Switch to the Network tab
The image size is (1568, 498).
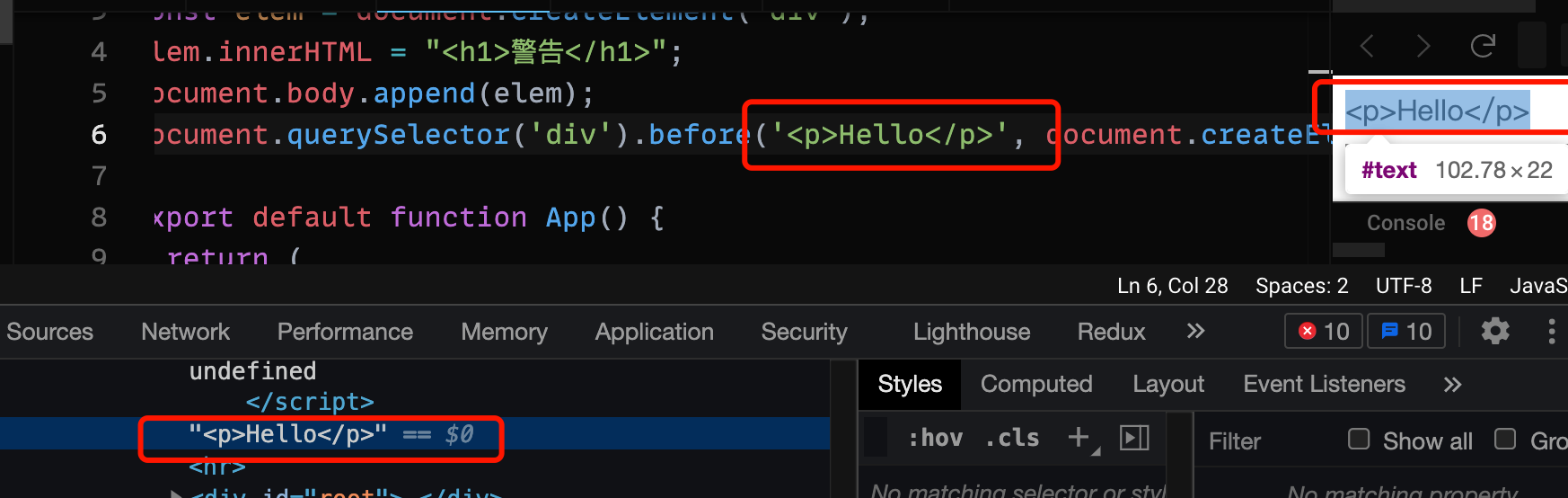(185, 332)
